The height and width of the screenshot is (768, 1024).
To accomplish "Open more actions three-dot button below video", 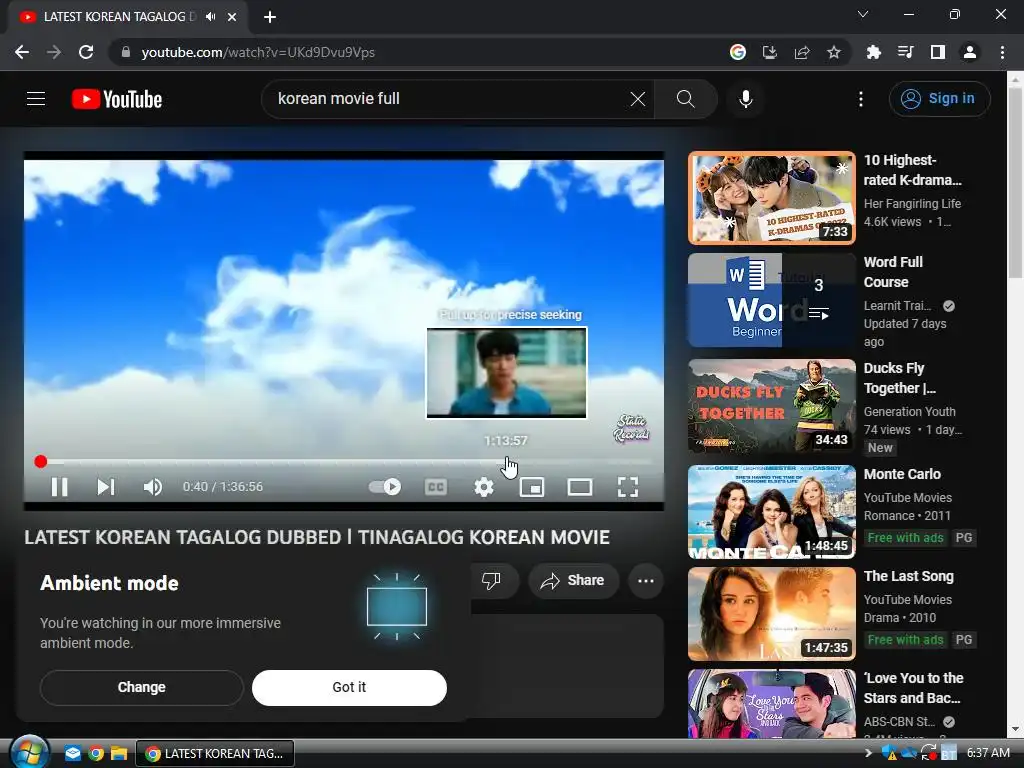I will coord(646,581).
